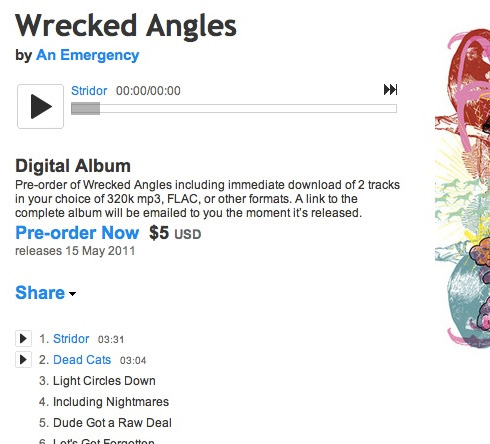490x444 pixels.
Task: Click the Stridor title in the player
Action: (89, 91)
